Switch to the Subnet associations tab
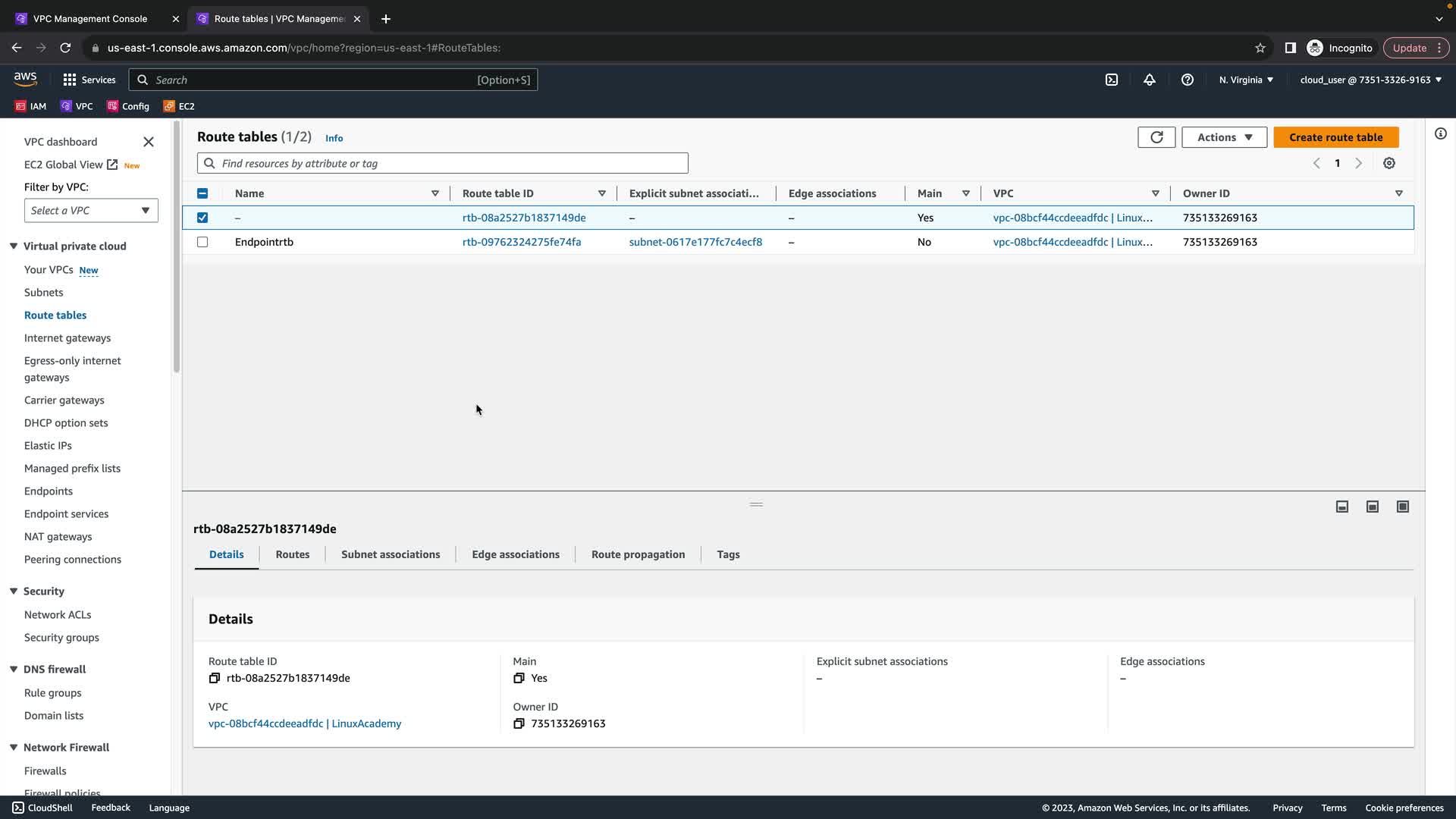1456x819 pixels. (x=390, y=554)
